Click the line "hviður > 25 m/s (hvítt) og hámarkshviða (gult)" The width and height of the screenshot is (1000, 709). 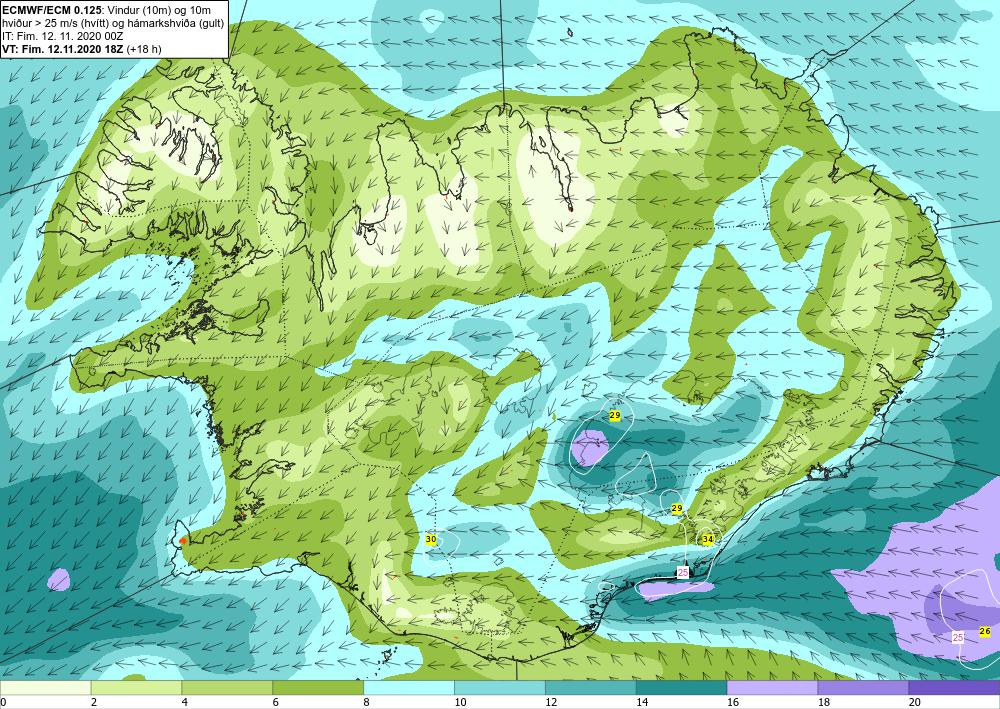tap(113, 23)
